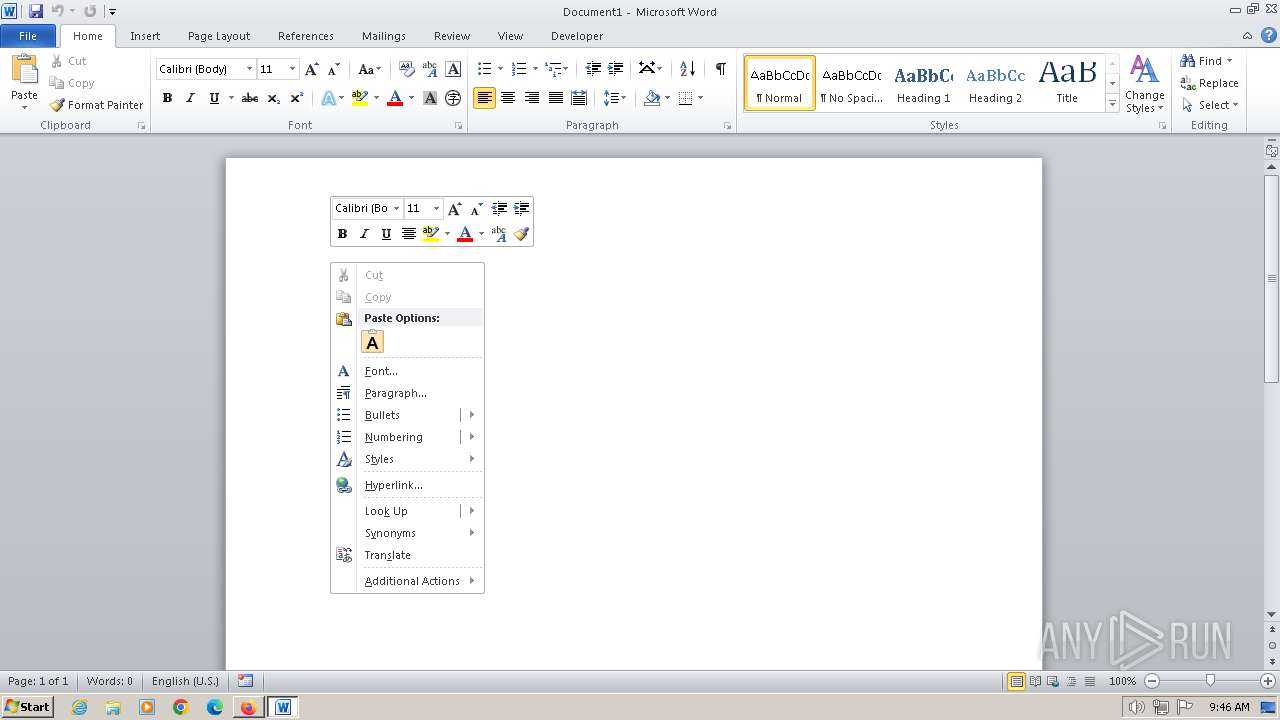The height and width of the screenshot is (720, 1280).
Task: Click the Save icon in the Quick Access Toolbar
Action: click(x=36, y=11)
